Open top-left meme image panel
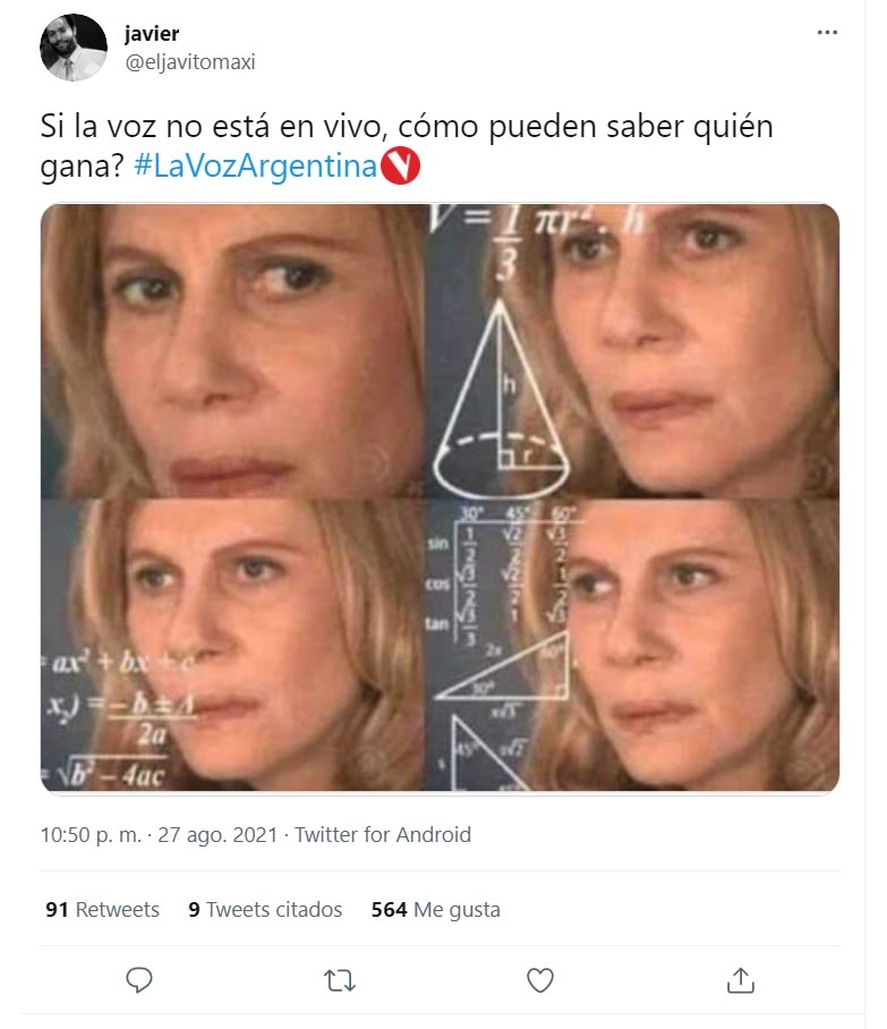 234,350
